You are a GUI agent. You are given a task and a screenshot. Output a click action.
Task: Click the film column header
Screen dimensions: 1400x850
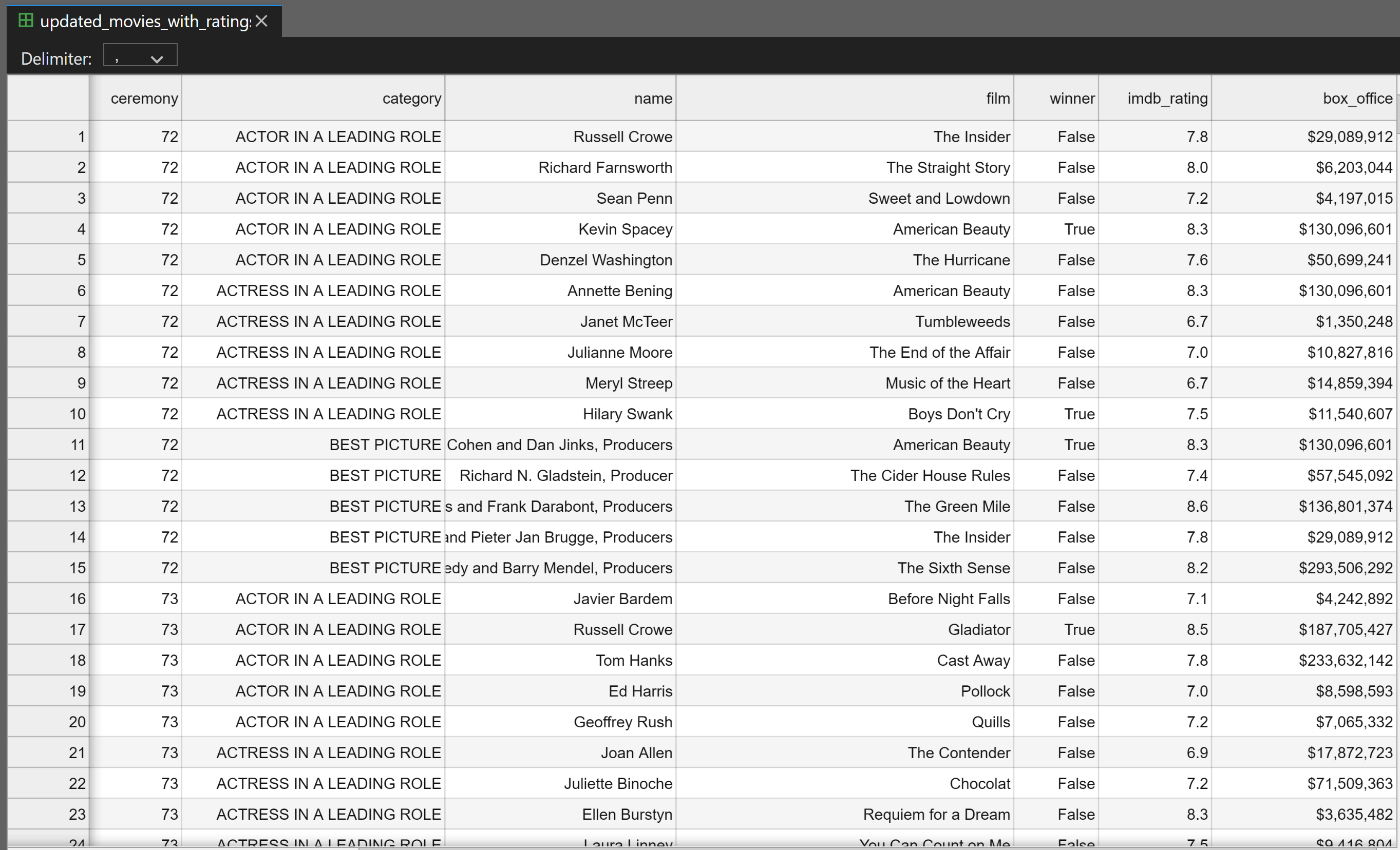point(845,98)
